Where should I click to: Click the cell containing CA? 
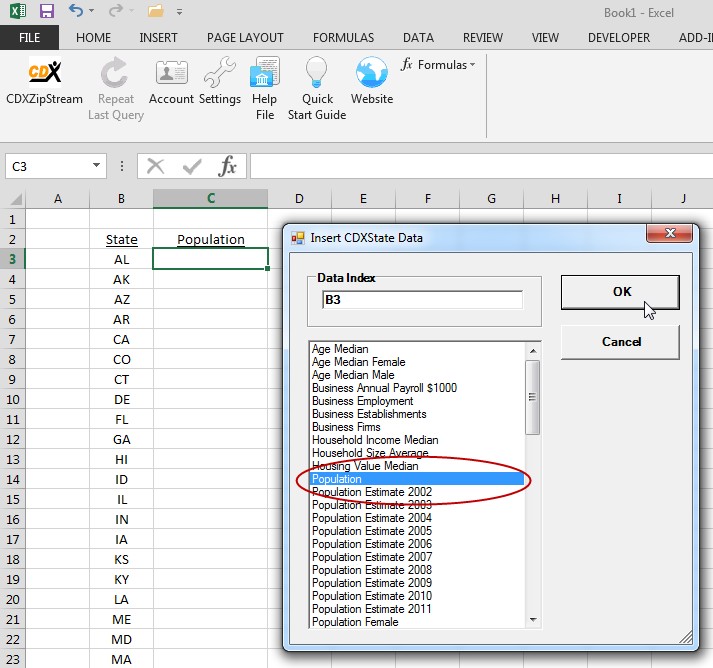121,339
